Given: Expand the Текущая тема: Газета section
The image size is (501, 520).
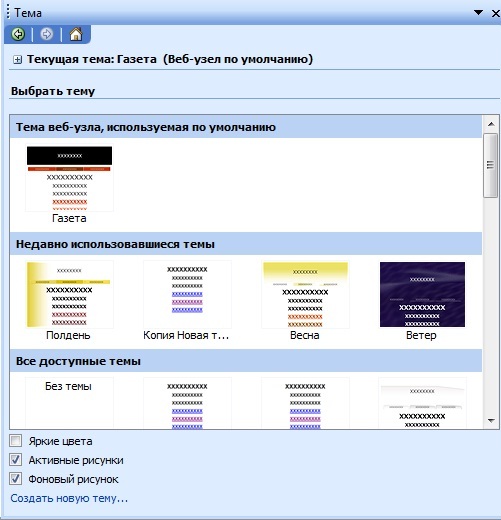Looking at the screenshot, I should point(17,60).
